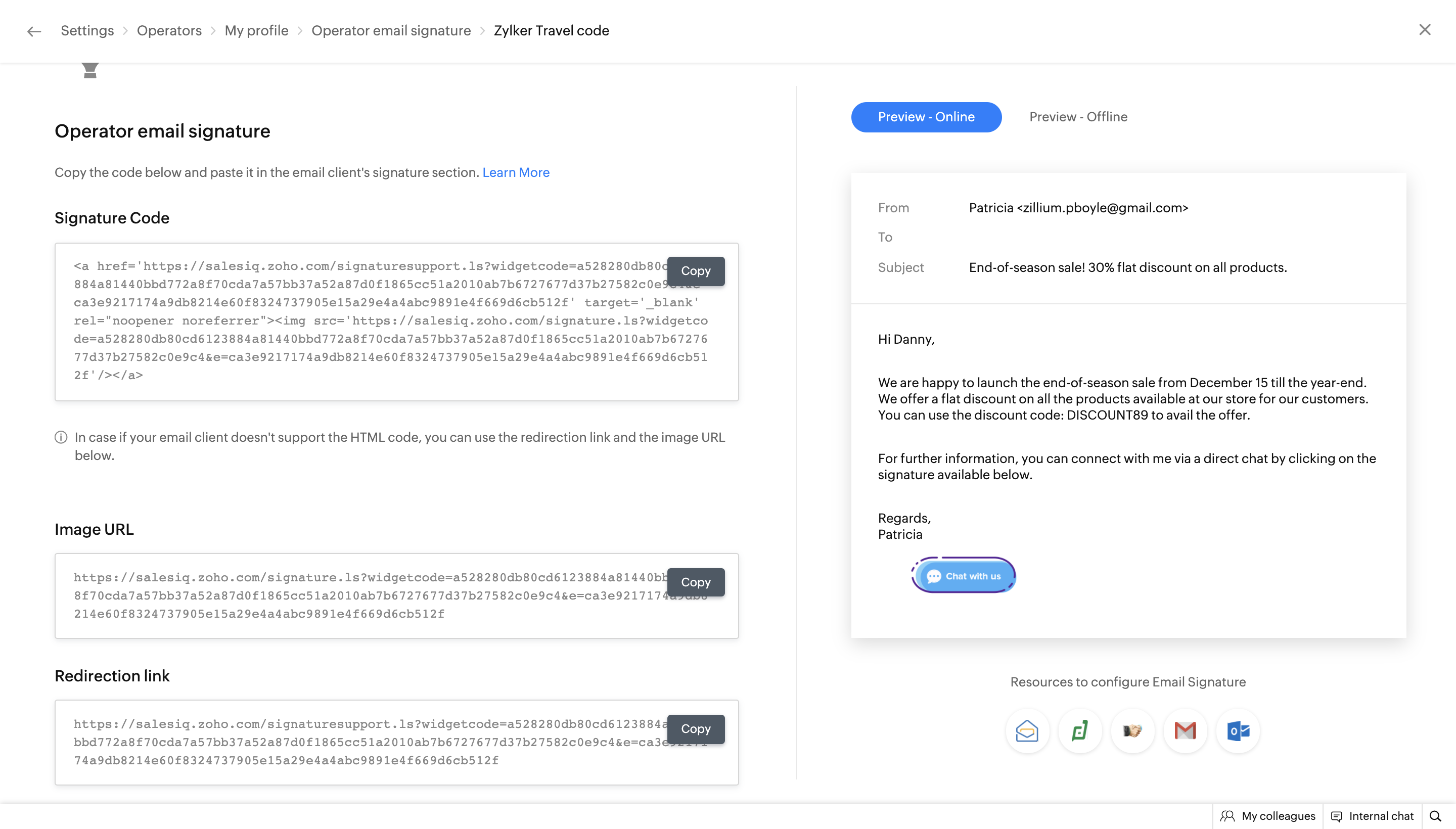Open the Outlook signature setup icon
This screenshot has height=829, width=1456.
coord(1238,730)
